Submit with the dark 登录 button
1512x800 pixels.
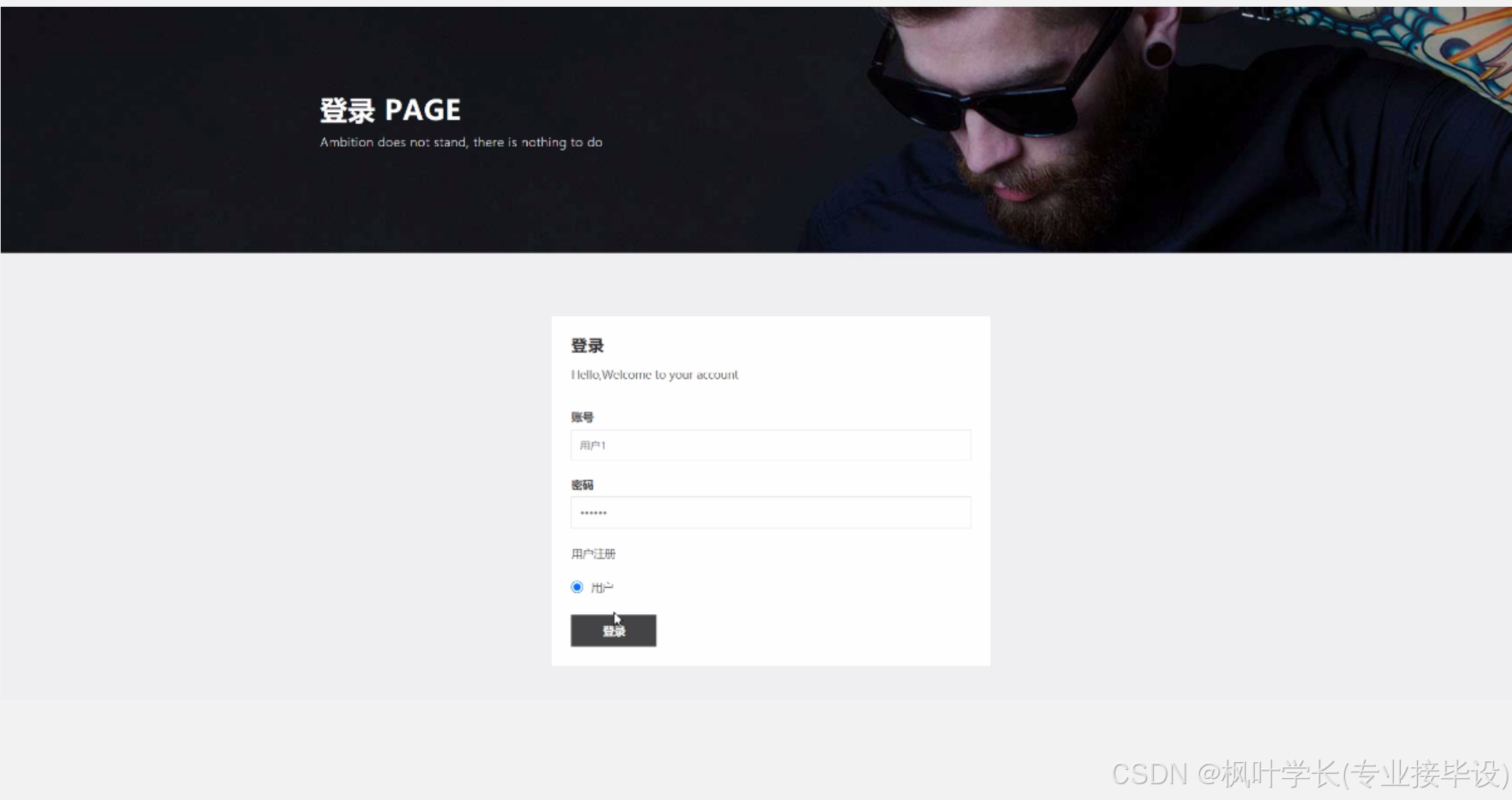(x=613, y=631)
